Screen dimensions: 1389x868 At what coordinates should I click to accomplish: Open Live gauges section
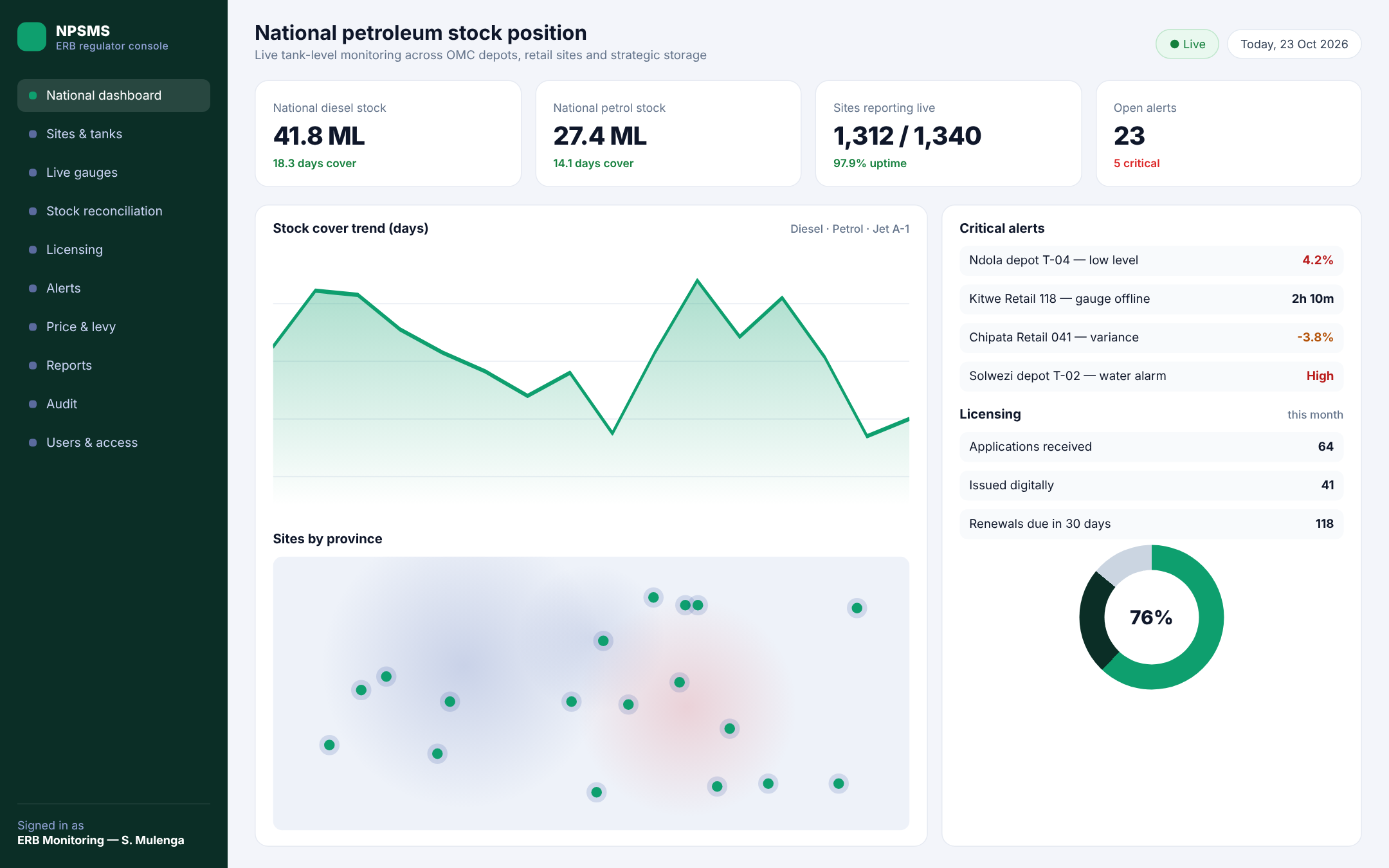pyautogui.click(x=114, y=172)
